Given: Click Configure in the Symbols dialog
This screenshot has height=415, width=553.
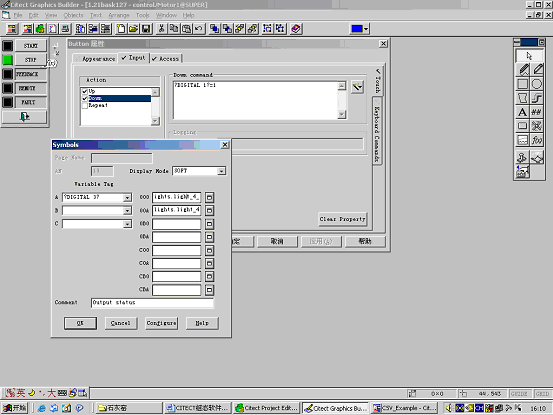Looking at the screenshot, I should tap(162, 323).
